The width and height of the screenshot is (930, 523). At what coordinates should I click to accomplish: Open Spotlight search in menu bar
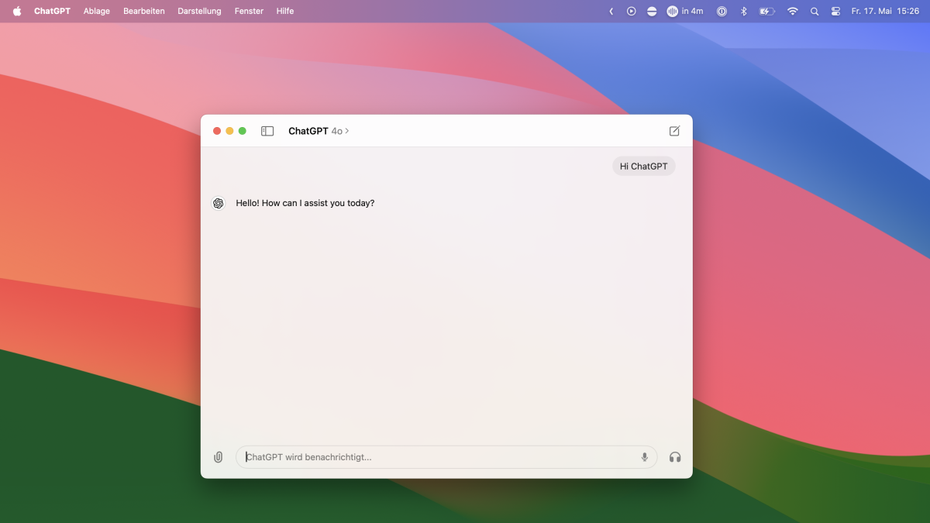pos(814,11)
